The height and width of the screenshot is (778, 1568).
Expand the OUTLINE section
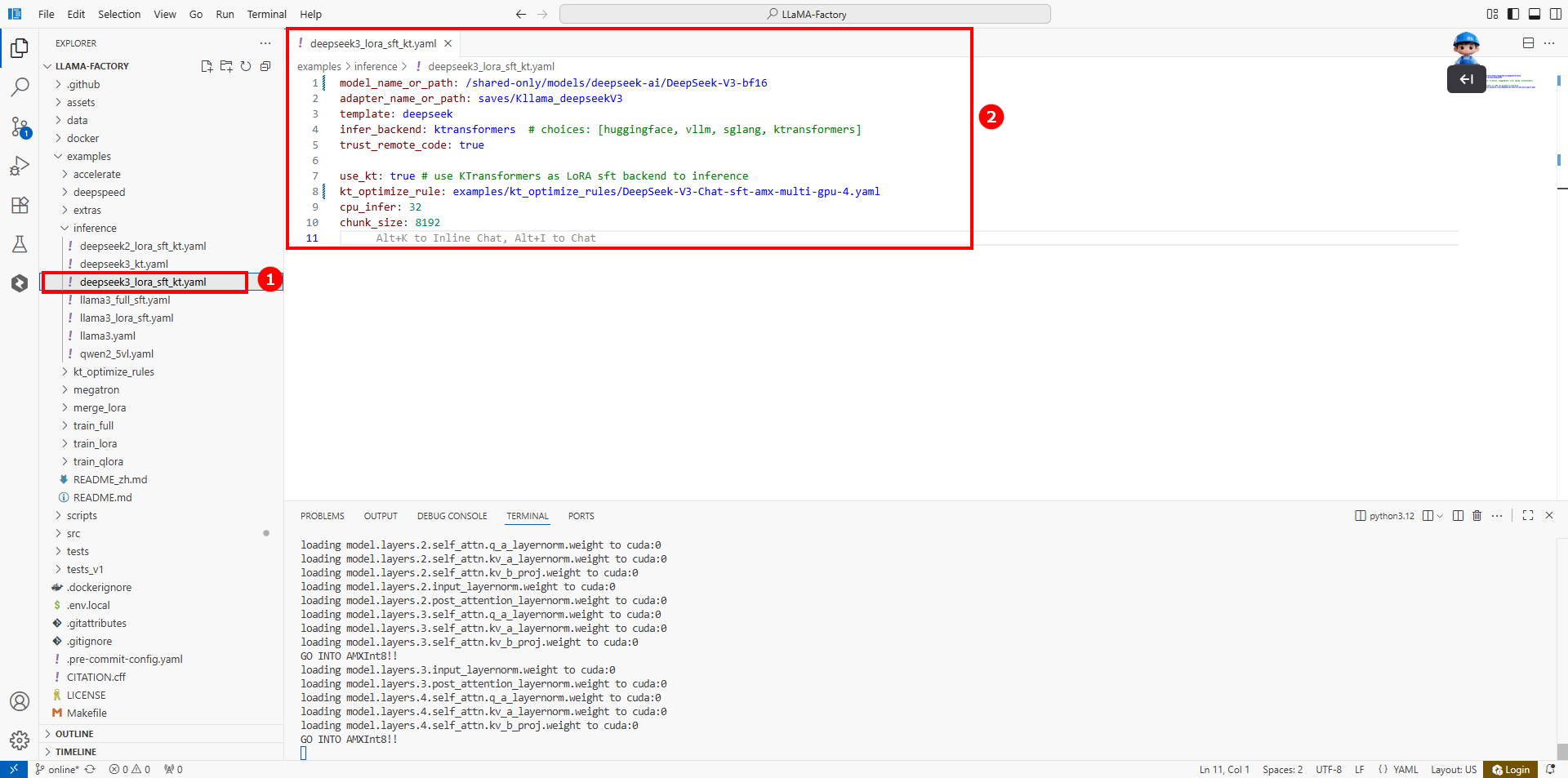pos(74,734)
